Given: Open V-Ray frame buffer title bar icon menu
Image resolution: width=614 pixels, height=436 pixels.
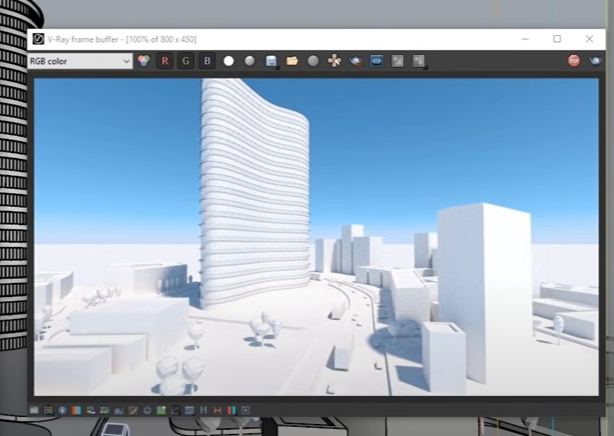Looking at the screenshot, I should [38, 39].
